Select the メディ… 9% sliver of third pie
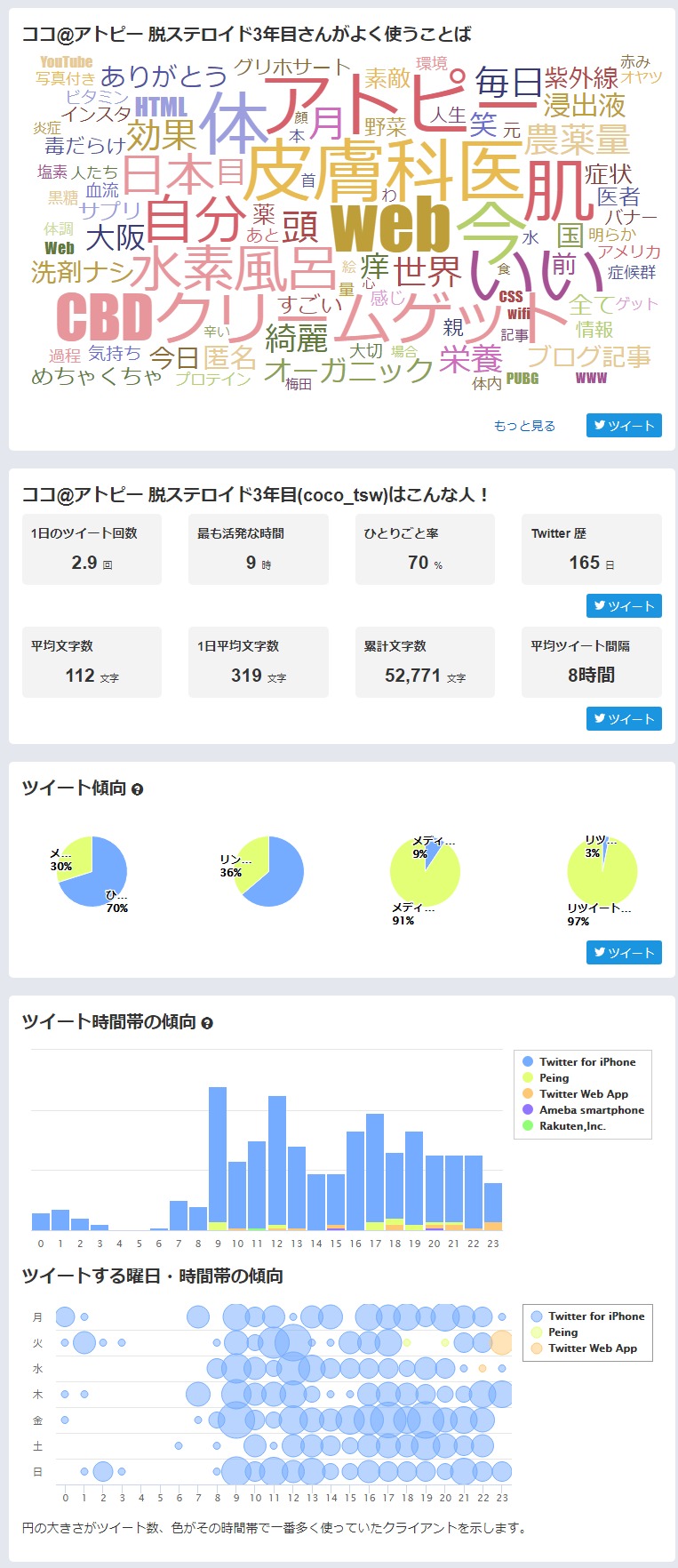Viewport: 678px width, 1568px height. click(433, 854)
